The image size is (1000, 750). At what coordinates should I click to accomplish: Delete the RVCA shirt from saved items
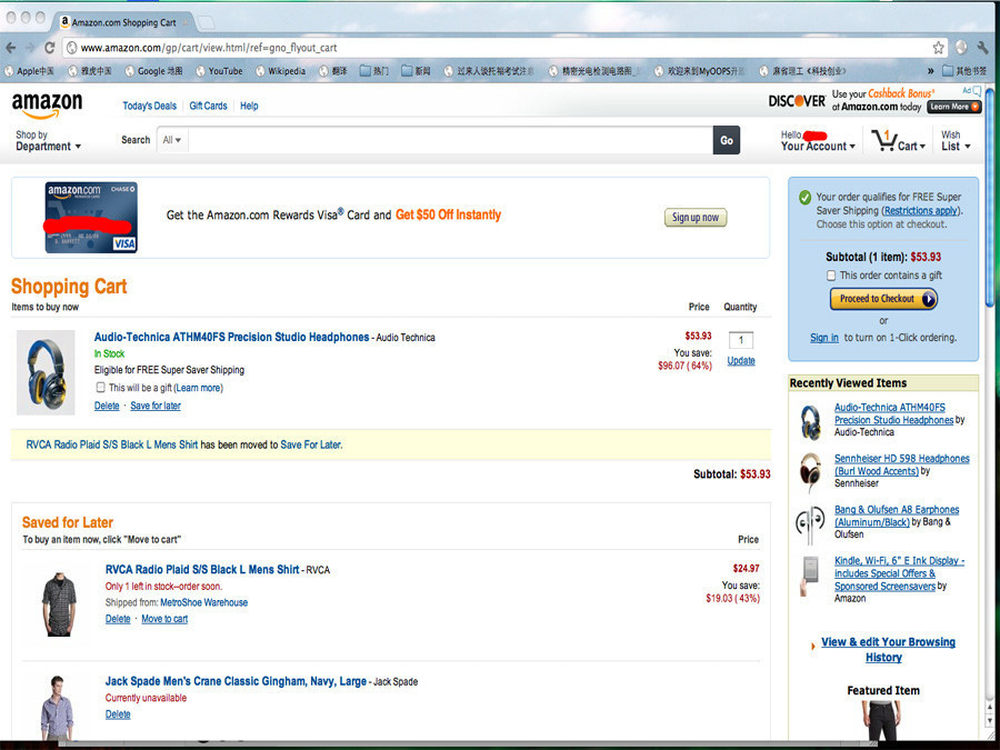pos(117,619)
